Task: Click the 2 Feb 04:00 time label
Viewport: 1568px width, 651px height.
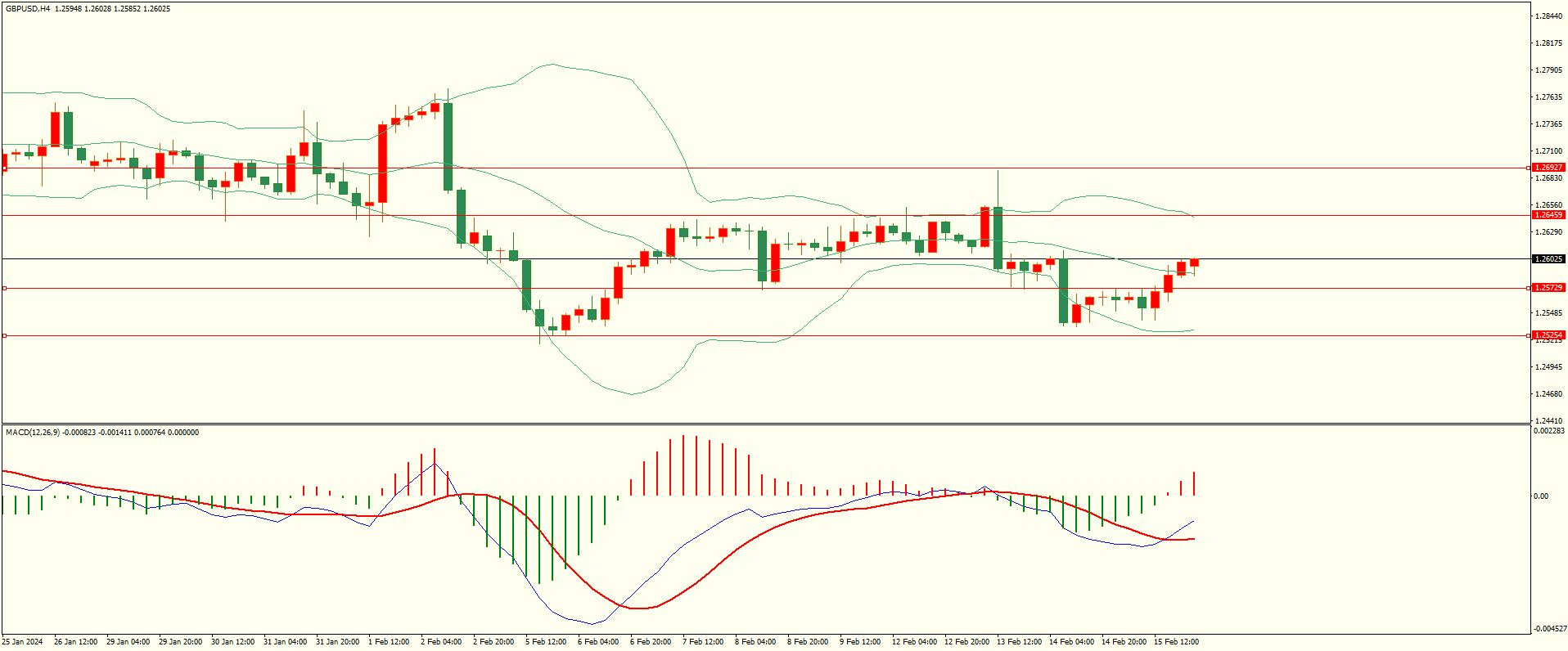Action: point(441,642)
